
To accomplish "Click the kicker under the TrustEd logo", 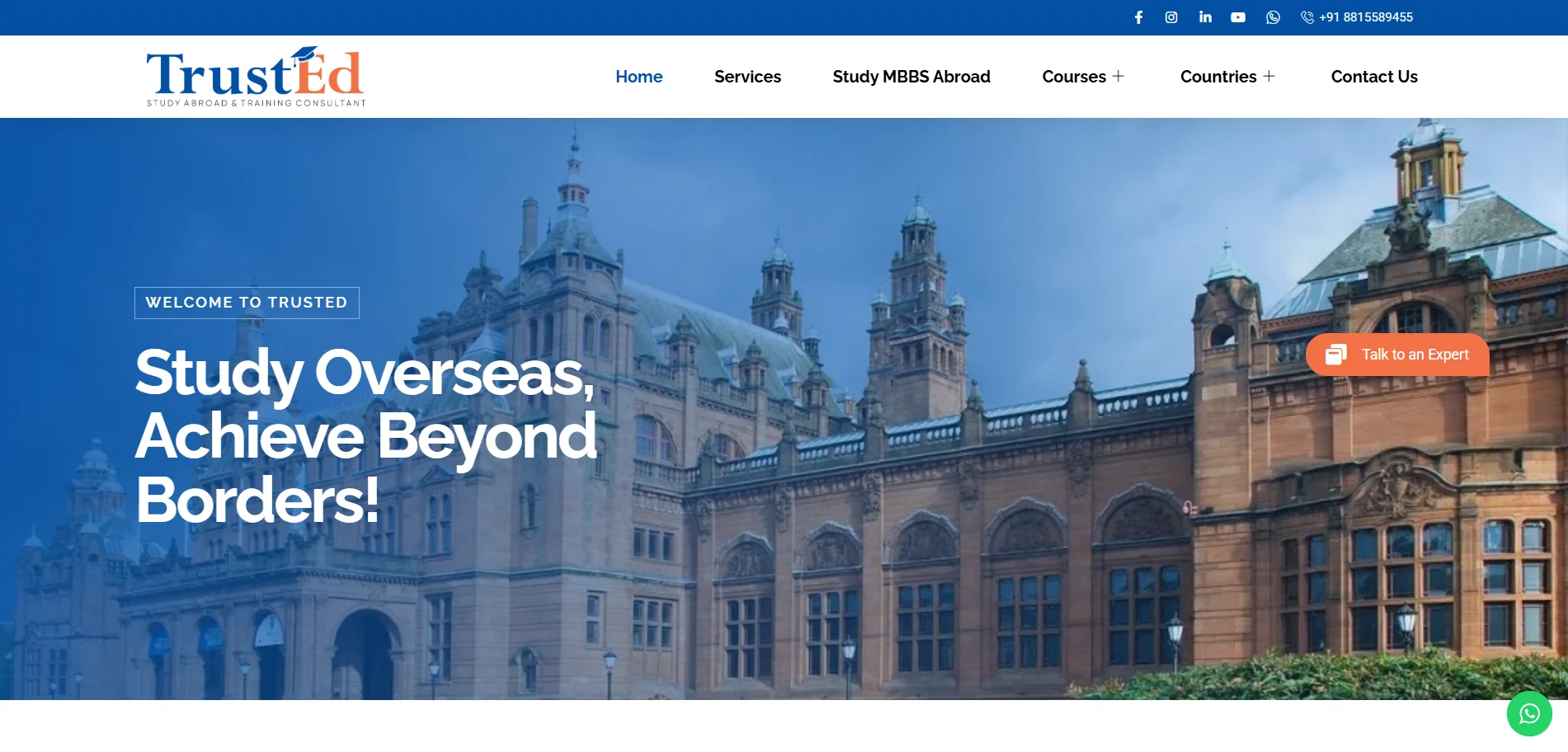I will 256,103.
